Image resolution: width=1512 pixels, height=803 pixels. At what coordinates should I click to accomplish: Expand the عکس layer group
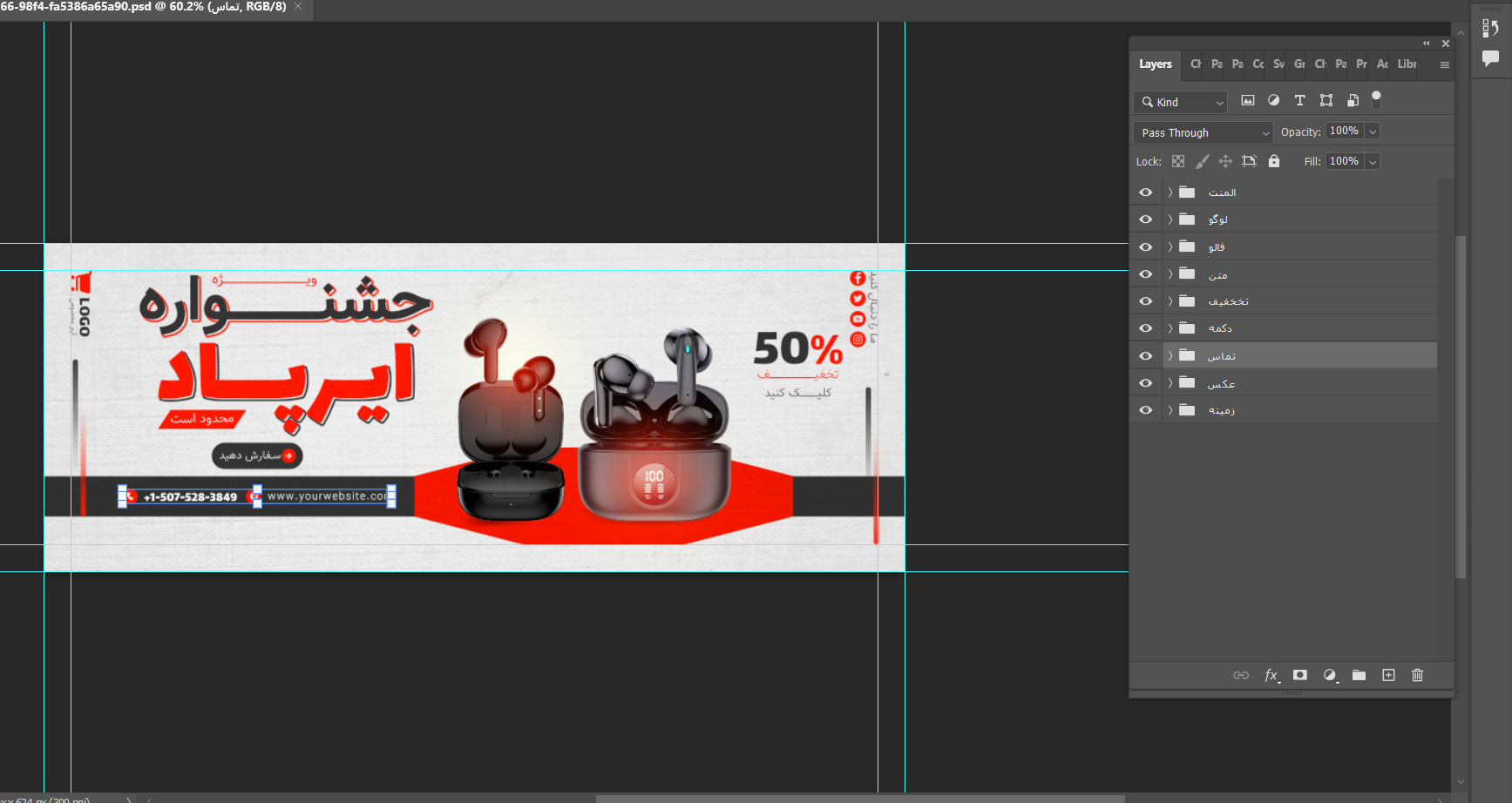click(1170, 383)
